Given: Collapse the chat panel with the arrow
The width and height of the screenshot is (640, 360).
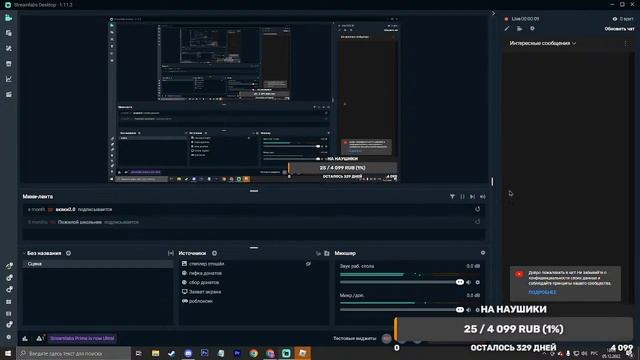Looking at the screenshot, I should click(x=493, y=13).
